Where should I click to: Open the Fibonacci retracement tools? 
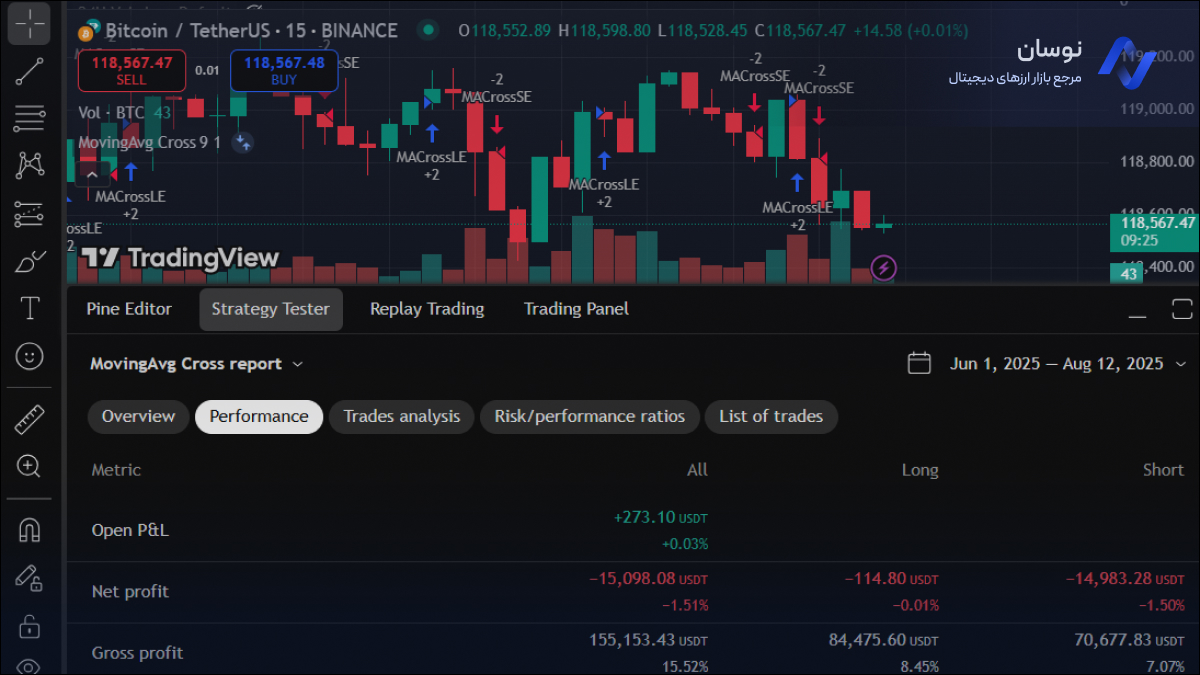coord(30,118)
